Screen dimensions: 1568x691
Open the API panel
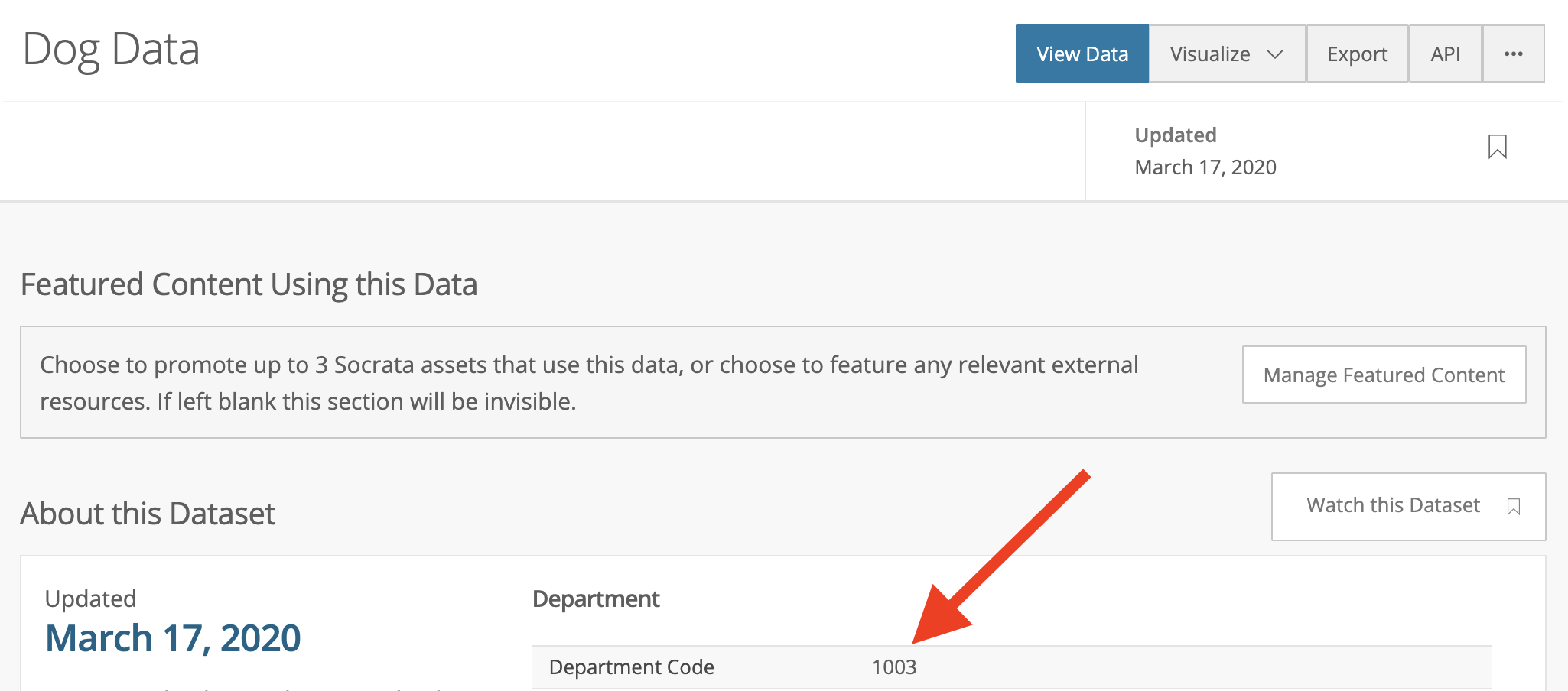pyautogui.click(x=1445, y=54)
